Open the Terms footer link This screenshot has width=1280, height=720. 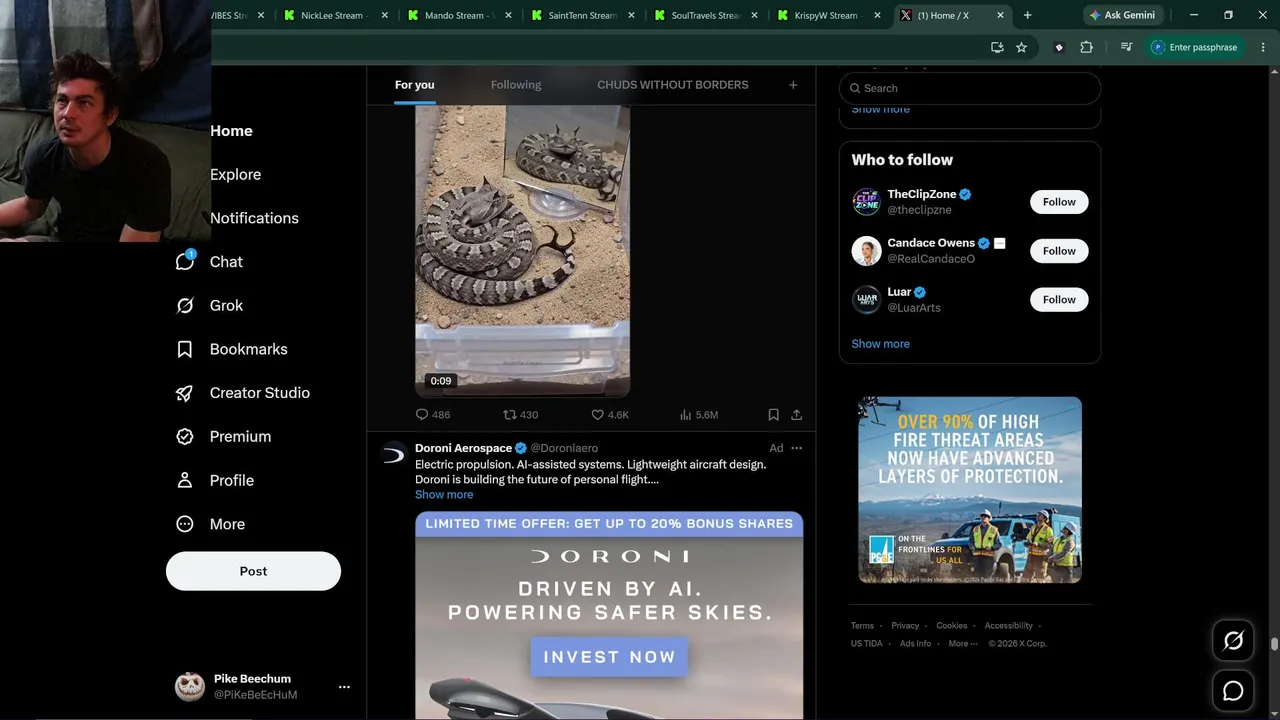point(862,626)
